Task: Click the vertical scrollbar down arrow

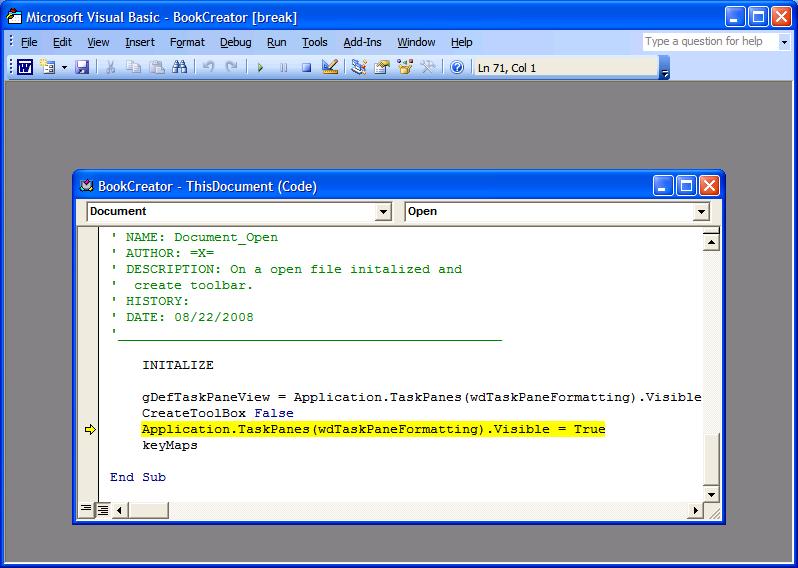Action: pos(711,494)
